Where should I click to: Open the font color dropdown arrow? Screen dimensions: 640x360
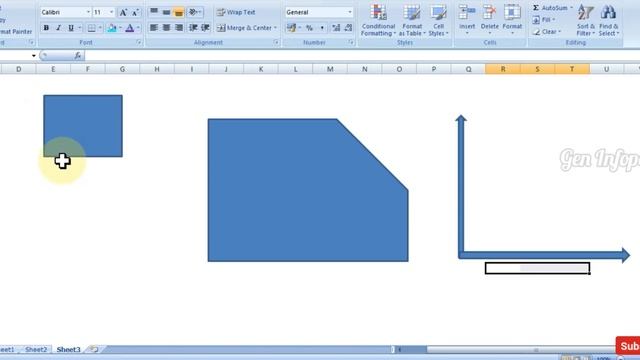coord(138,28)
